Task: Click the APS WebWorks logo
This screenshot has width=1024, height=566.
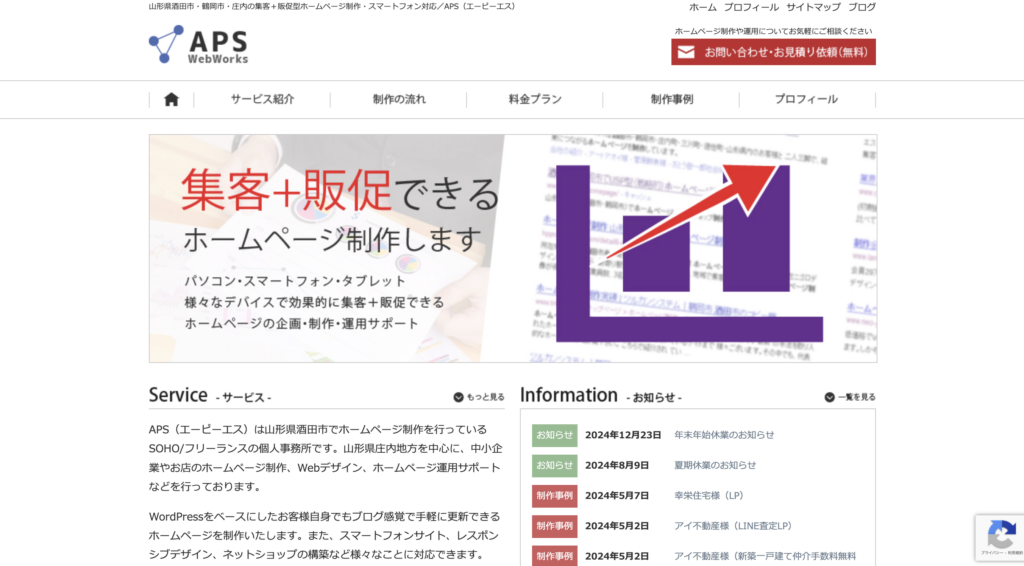Action: pos(198,44)
